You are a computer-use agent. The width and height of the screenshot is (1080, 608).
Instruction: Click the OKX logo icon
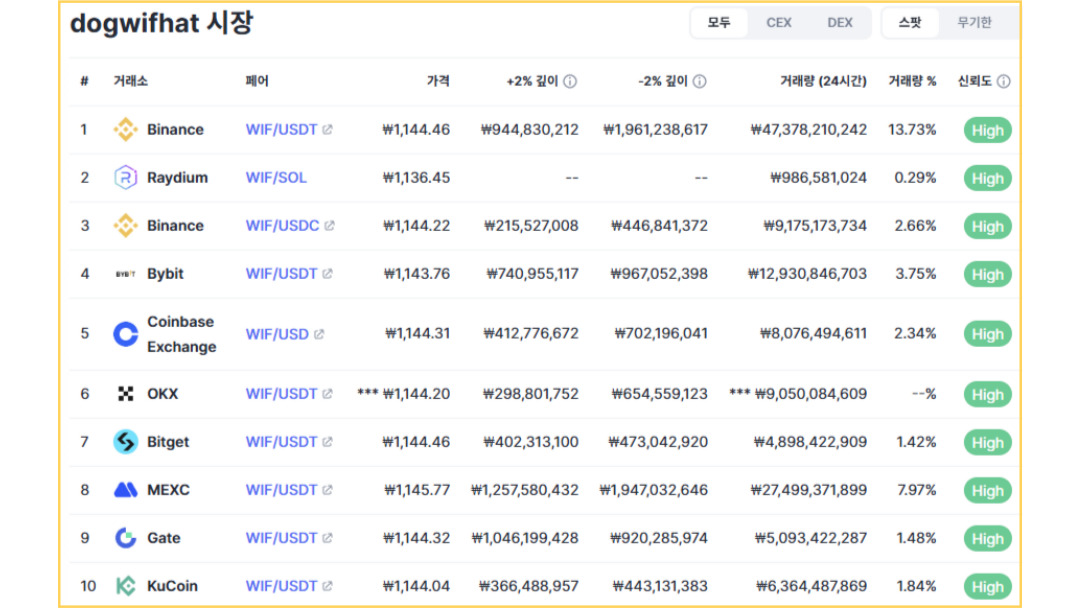point(125,394)
